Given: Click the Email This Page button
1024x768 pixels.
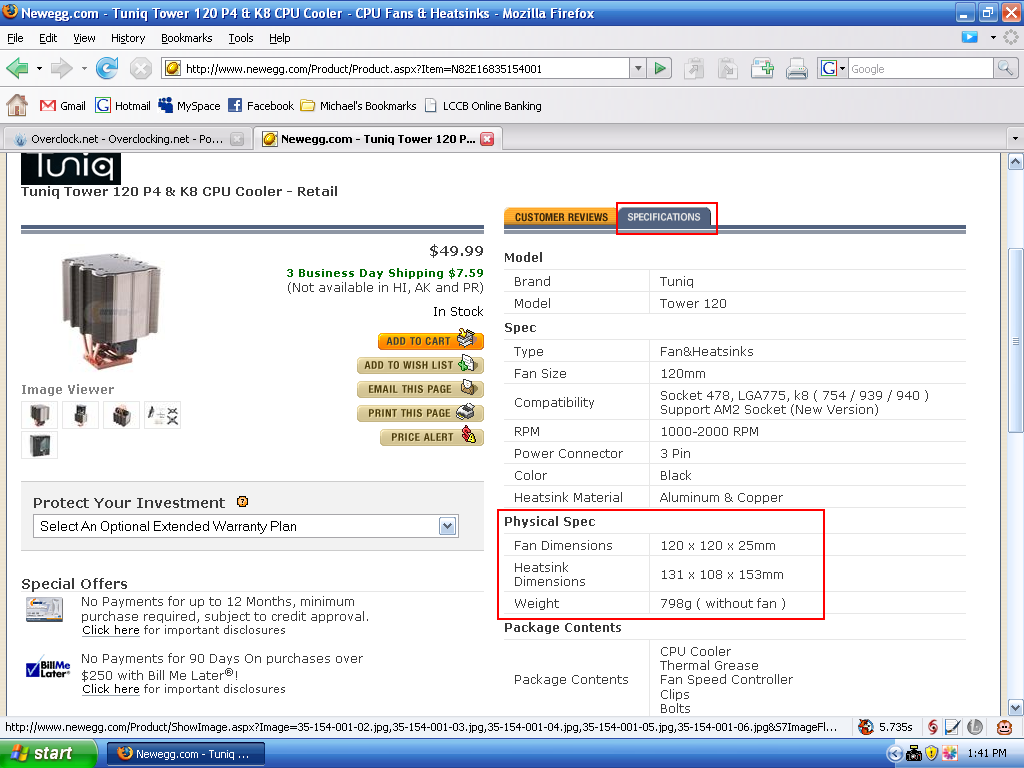Looking at the screenshot, I should [x=421, y=389].
